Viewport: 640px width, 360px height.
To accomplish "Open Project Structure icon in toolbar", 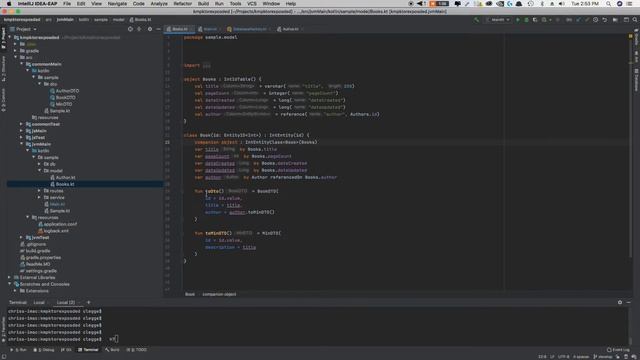I will [615, 20].
